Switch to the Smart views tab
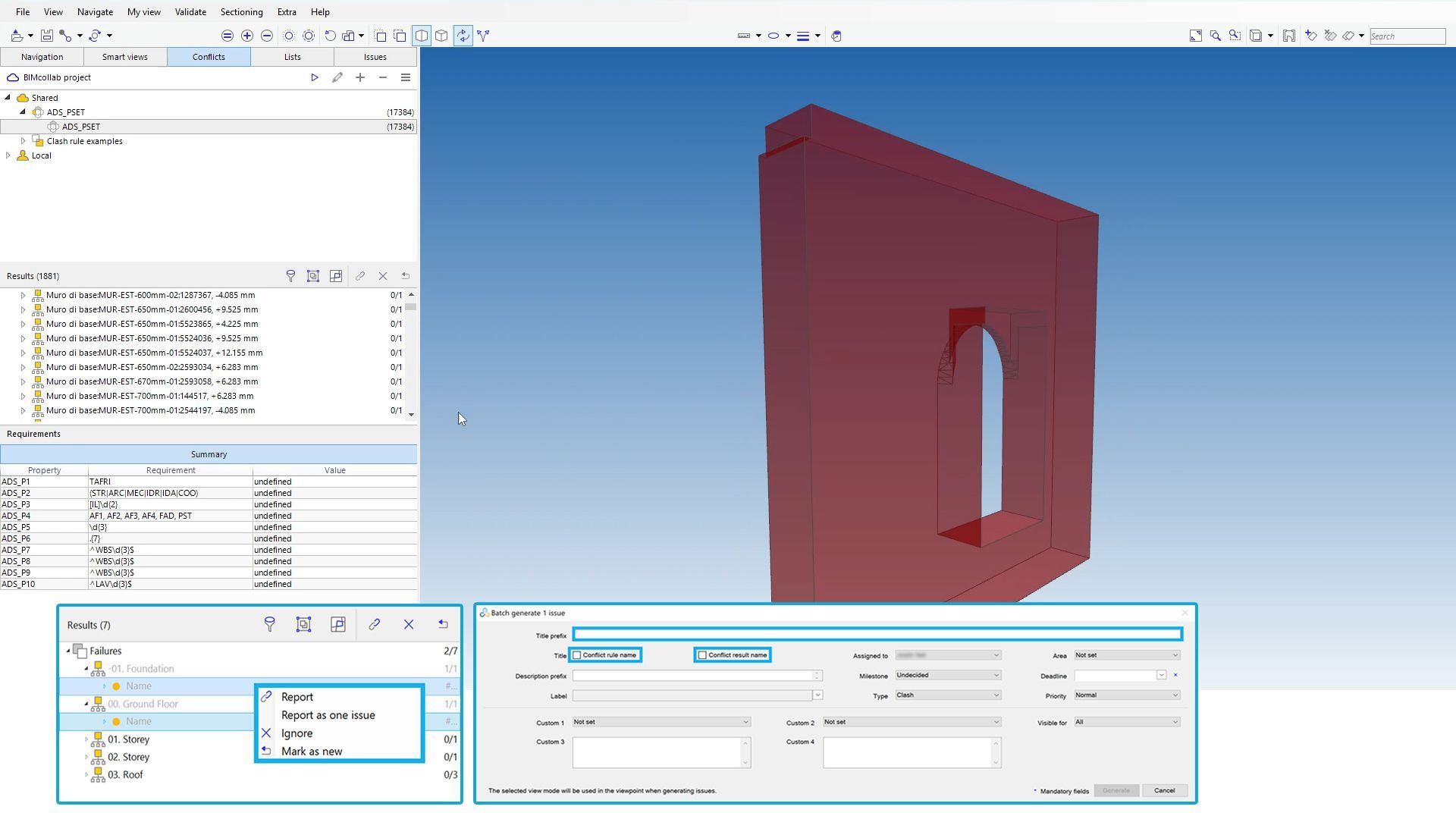 coord(125,57)
